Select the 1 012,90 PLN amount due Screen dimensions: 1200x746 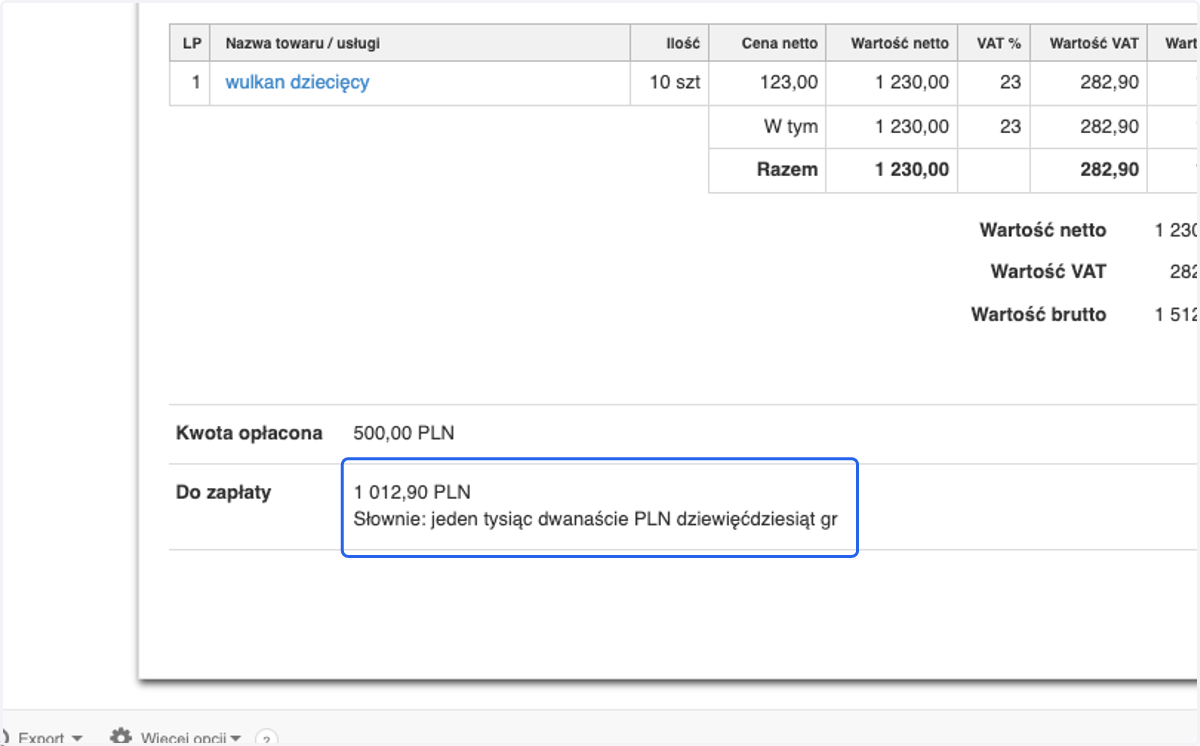point(412,492)
